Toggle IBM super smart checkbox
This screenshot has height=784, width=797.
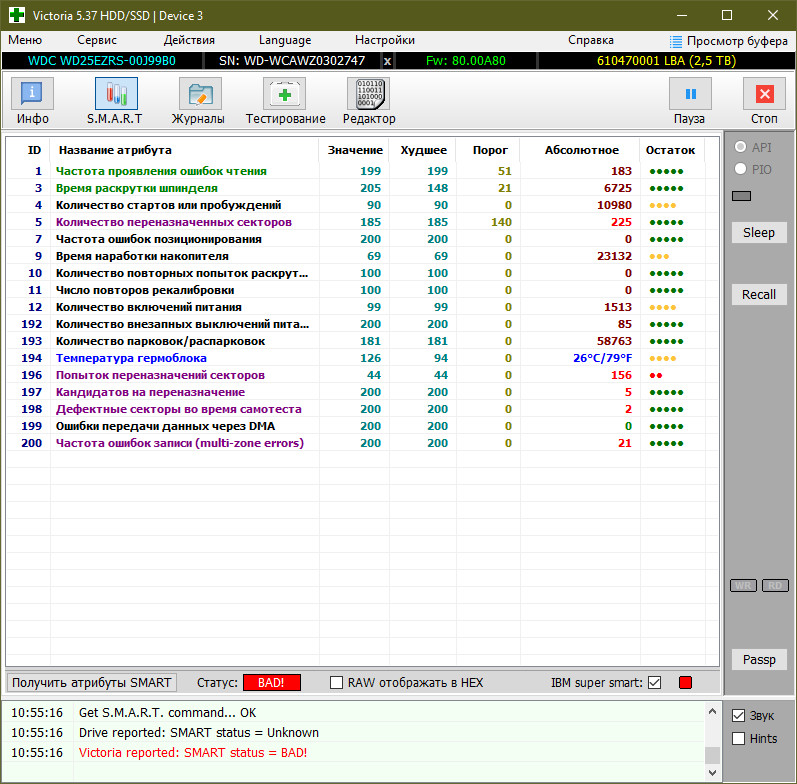655,683
